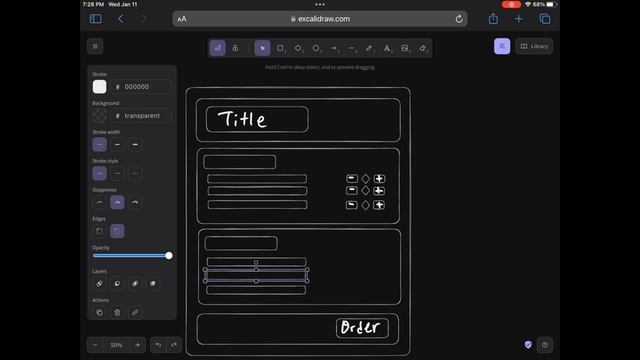This screenshot has width=640, height=360.
Task: Toggle pen mode in the toolbar
Action: point(218,48)
